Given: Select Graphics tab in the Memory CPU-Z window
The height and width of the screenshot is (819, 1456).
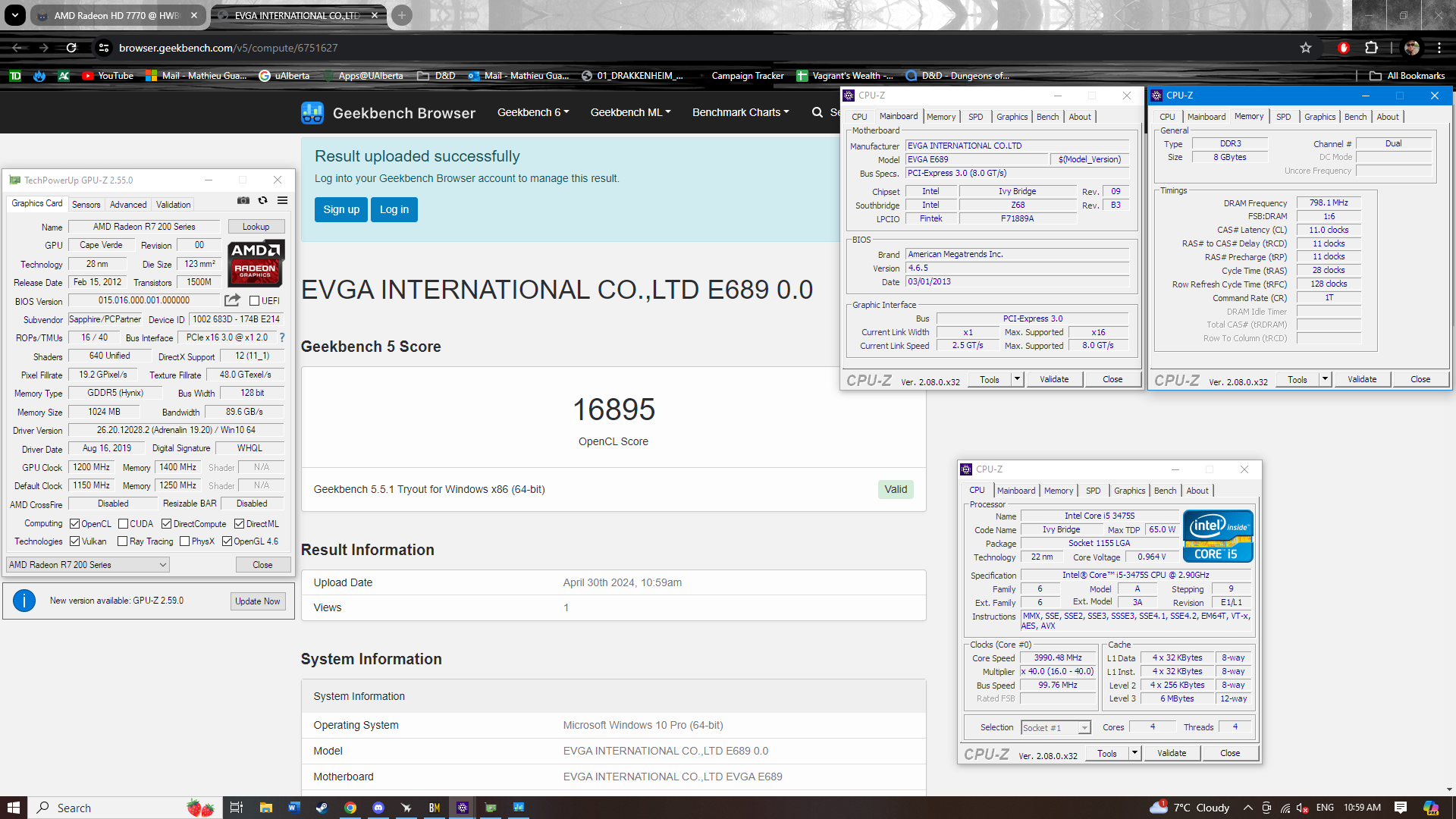Looking at the screenshot, I should [1319, 117].
